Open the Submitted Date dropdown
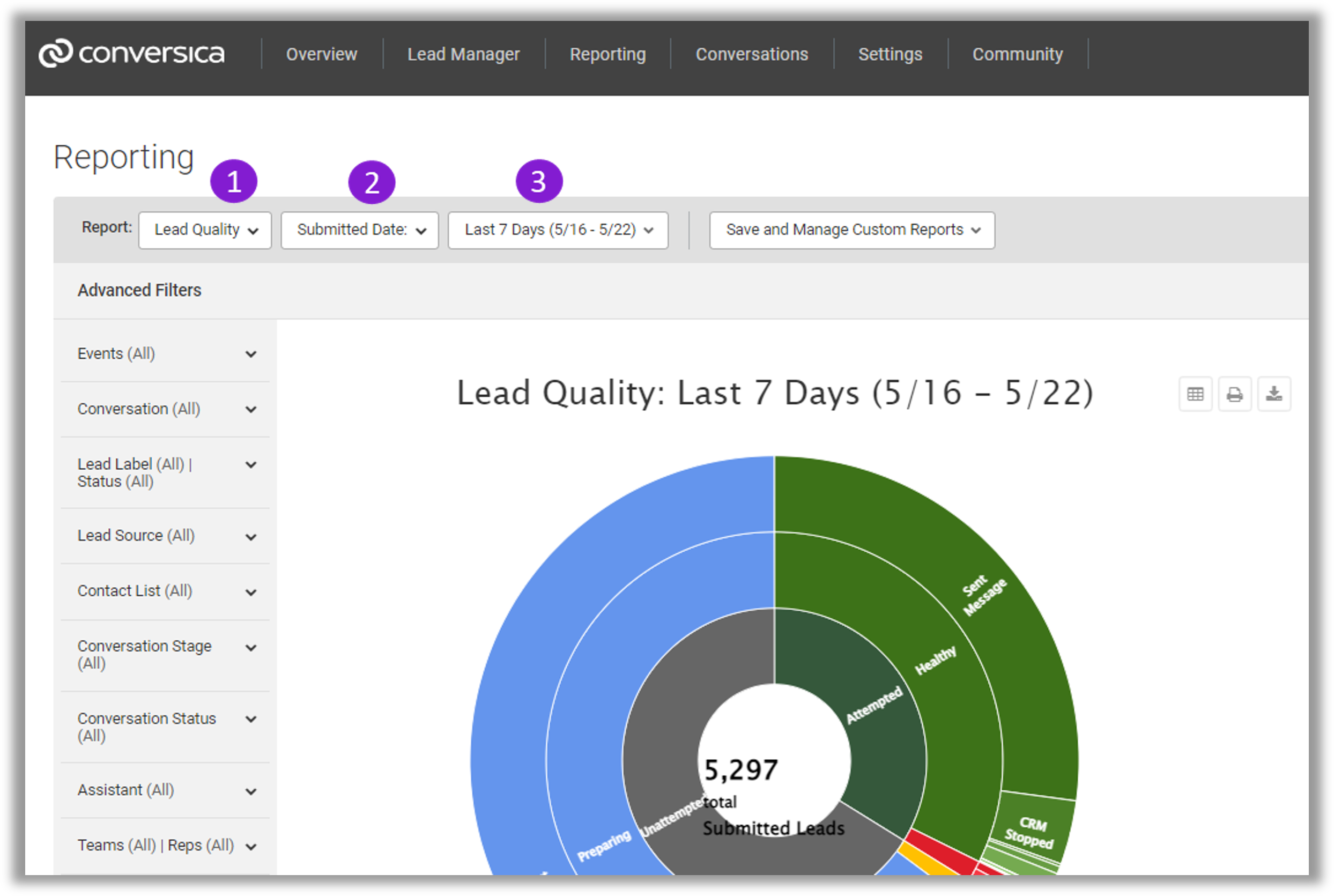The image size is (1334, 896). (x=360, y=230)
